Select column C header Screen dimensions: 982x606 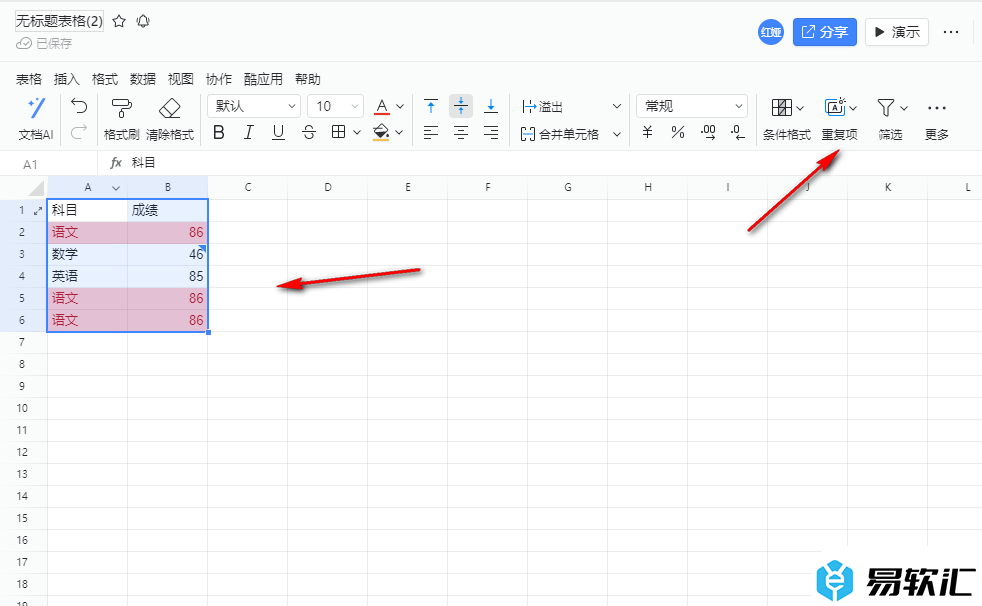(x=247, y=187)
